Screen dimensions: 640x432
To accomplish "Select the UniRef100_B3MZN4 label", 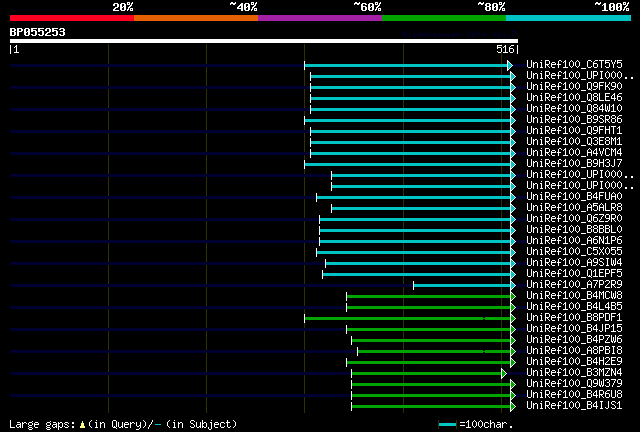I will click(x=574, y=372).
